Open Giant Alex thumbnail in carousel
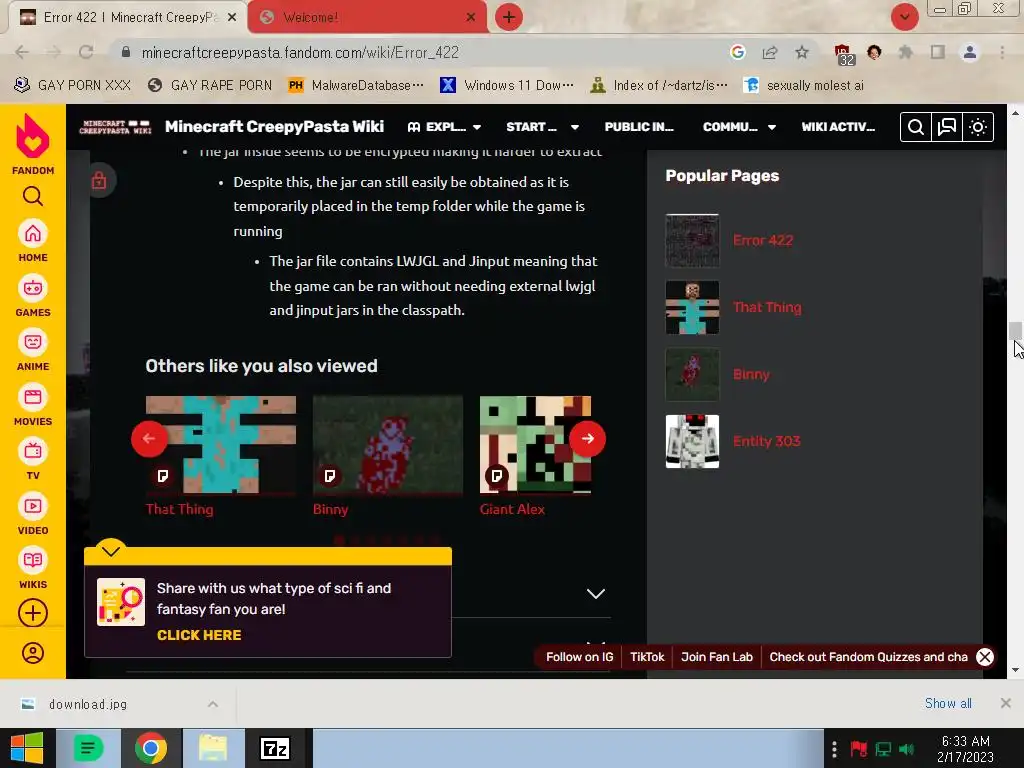The height and width of the screenshot is (768, 1024). pyautogui.click(x=536, y=444)
